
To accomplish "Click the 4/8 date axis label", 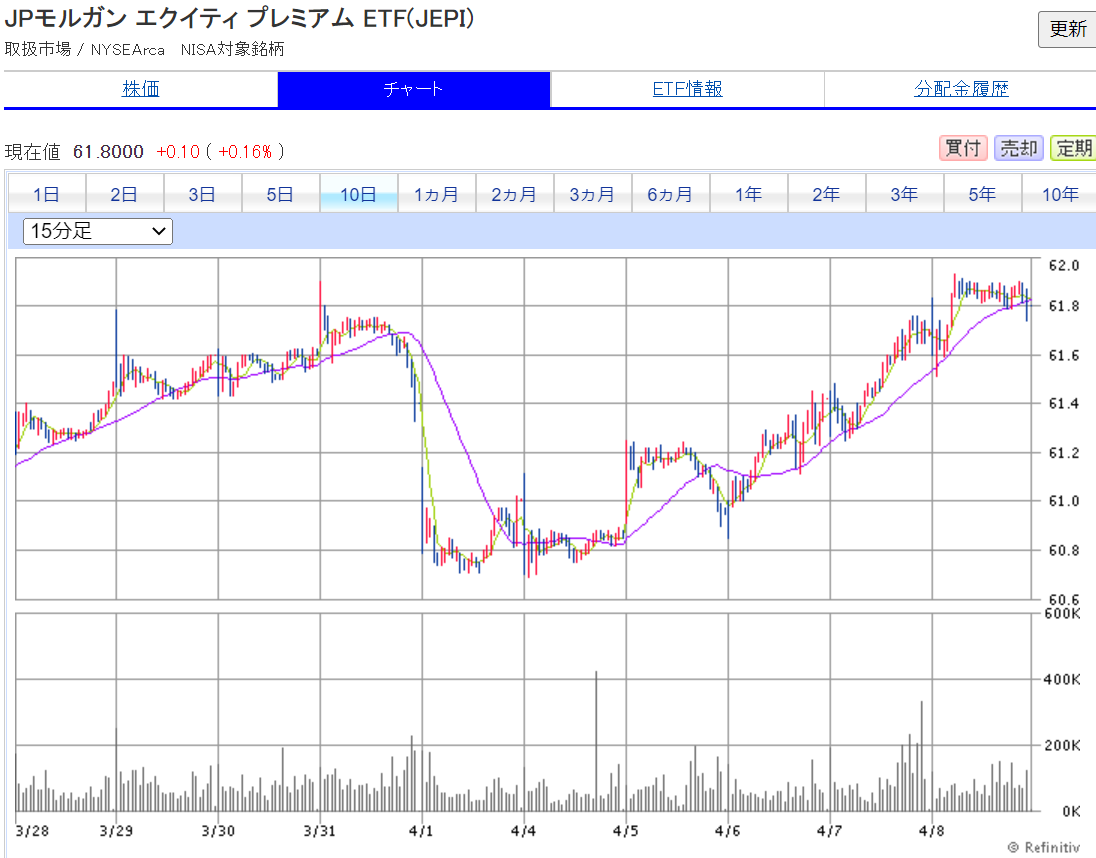I will (932, 831).
